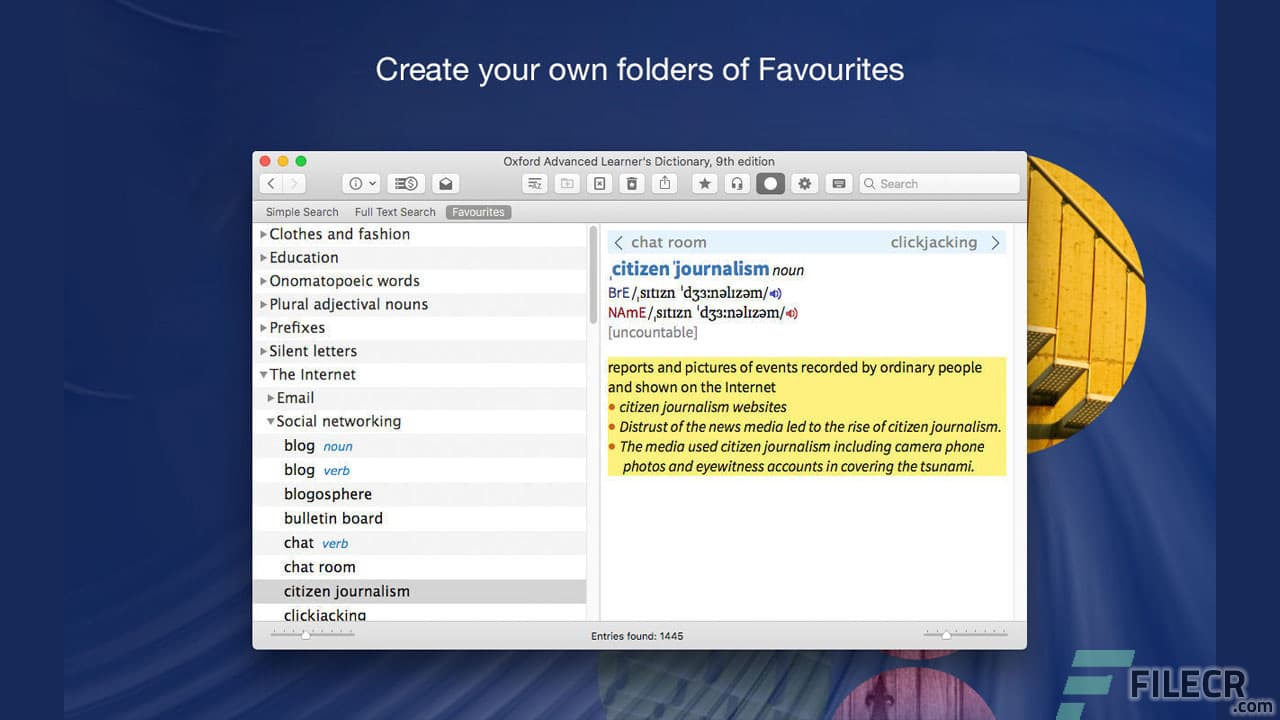Toggle the dark circle toolbar button
The image size is (1280, 720).
point(770,184)
